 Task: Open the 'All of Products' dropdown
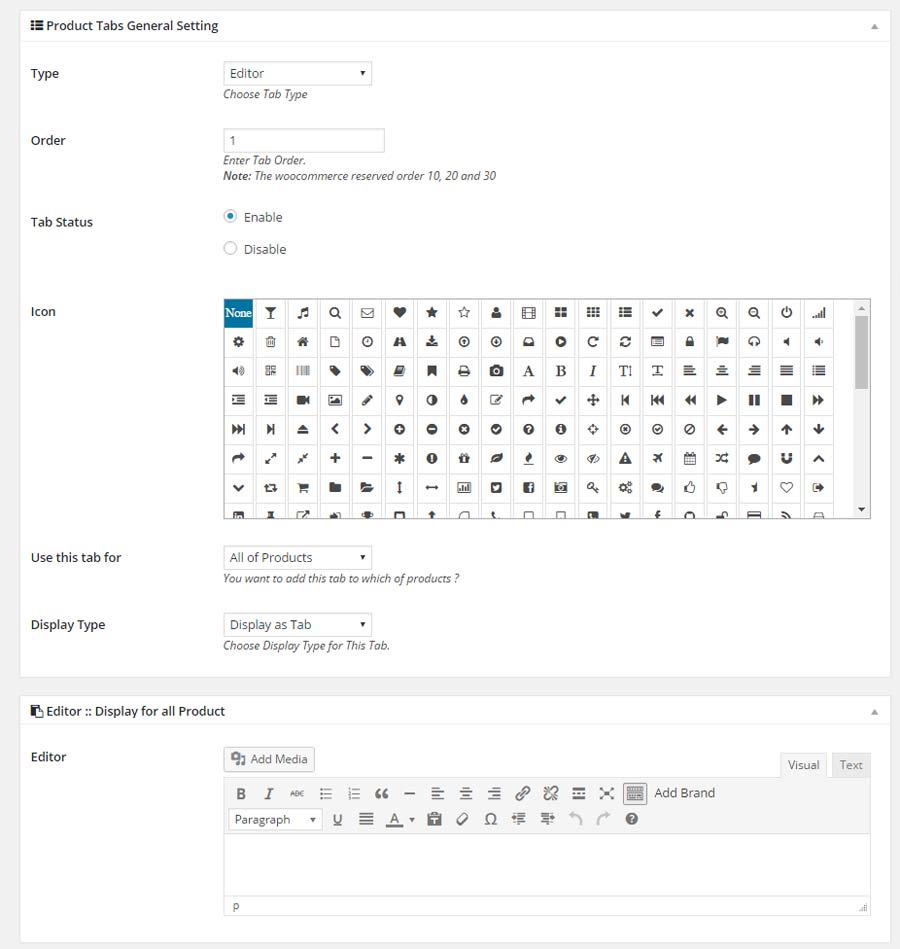click(x=297, y=557)
